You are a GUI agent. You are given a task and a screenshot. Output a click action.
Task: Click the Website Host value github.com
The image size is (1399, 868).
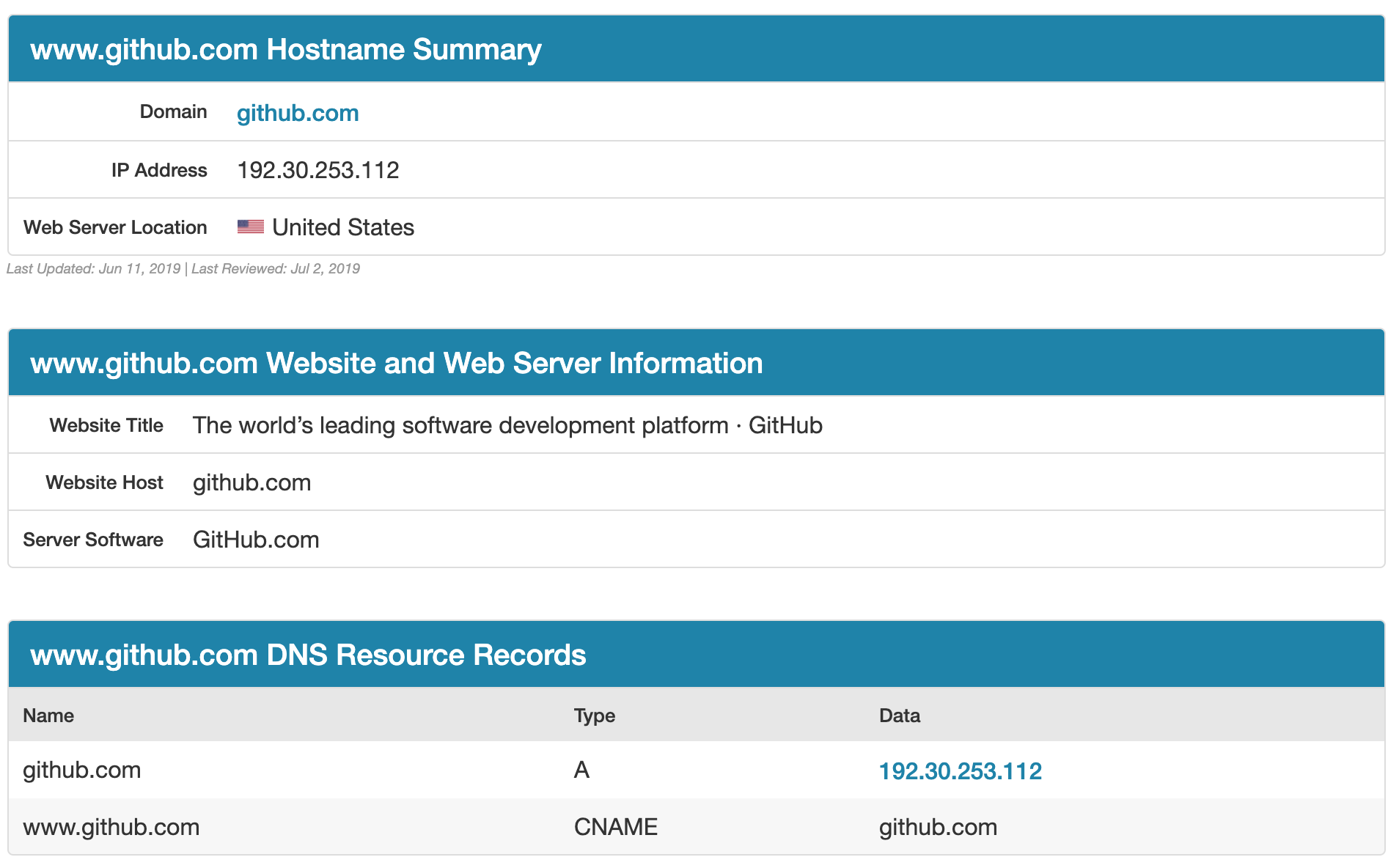252,482
